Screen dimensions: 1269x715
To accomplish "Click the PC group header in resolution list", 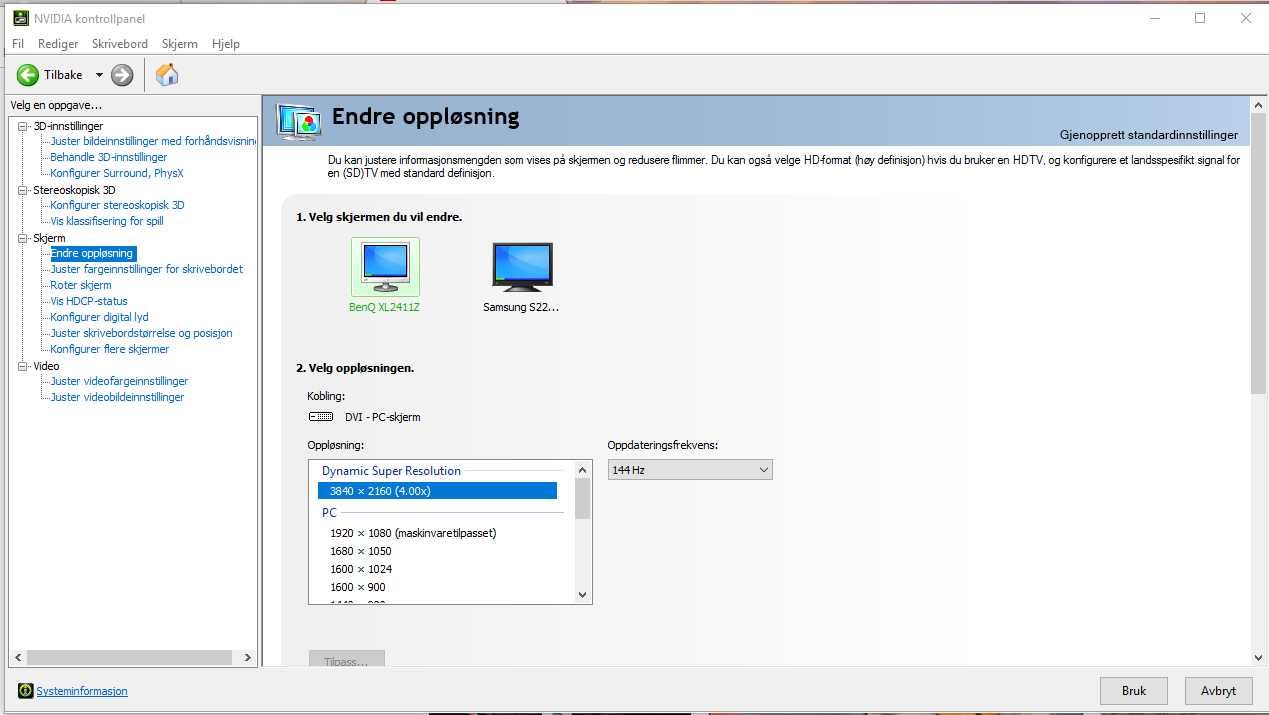I will (329, 513).
